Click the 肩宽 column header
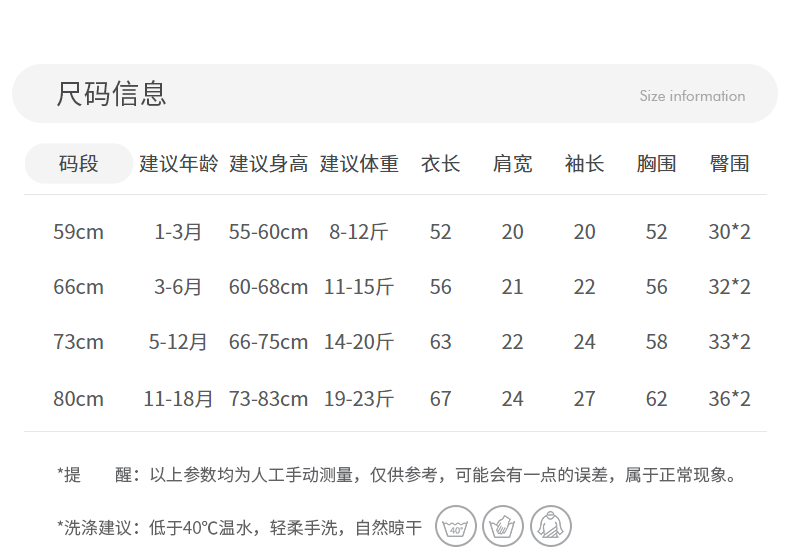The height and width of the screenshot is (548, 790). [512, 164]
